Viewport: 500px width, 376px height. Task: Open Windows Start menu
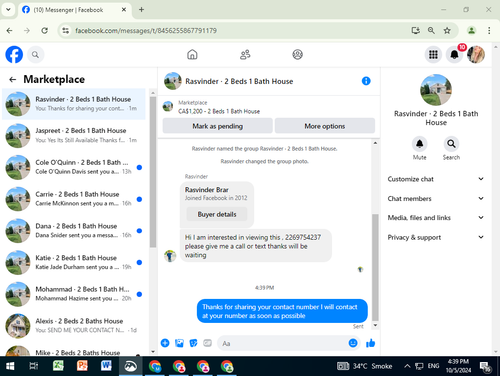tap(10, 366)
